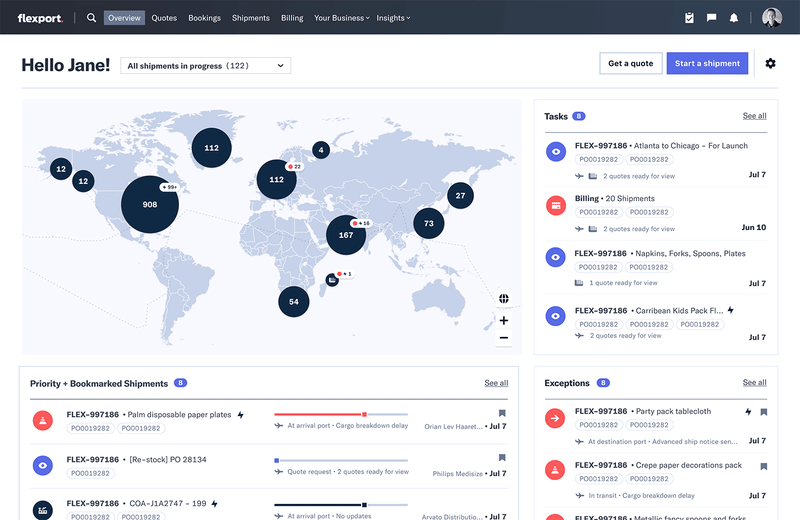This screenshot has width=800, height=520.
Task: Expand the Insights menu
Action: (x=394, y=18)
